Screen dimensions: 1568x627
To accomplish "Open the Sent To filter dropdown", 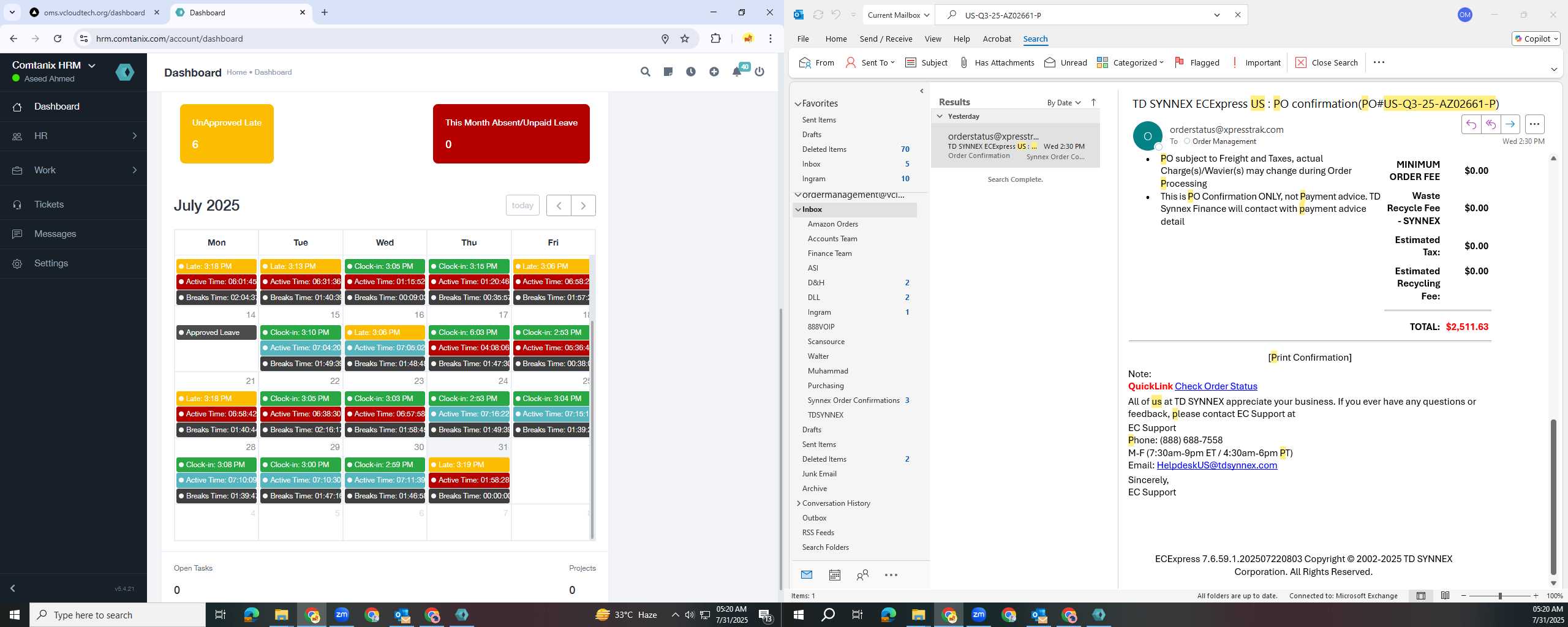I will (x=870, y=62).
